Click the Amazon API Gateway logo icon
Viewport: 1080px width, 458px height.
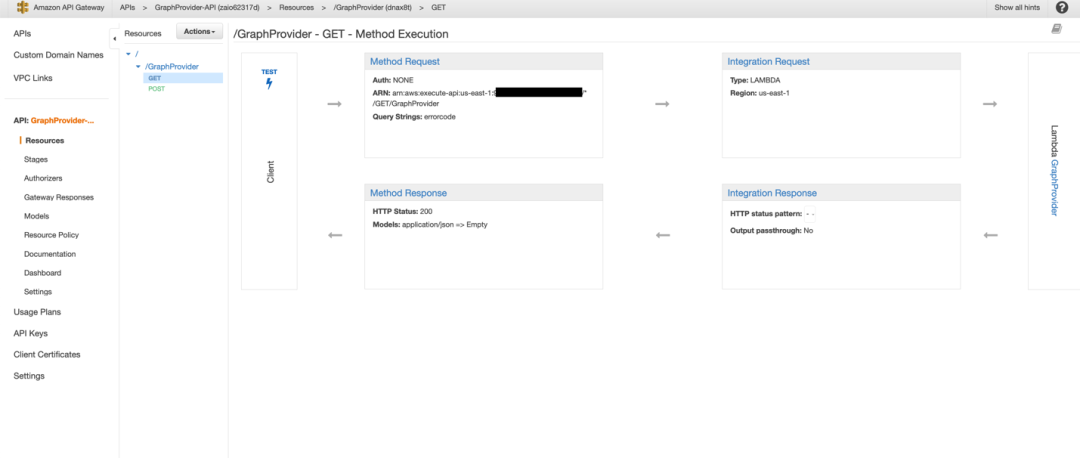[21, 8]
